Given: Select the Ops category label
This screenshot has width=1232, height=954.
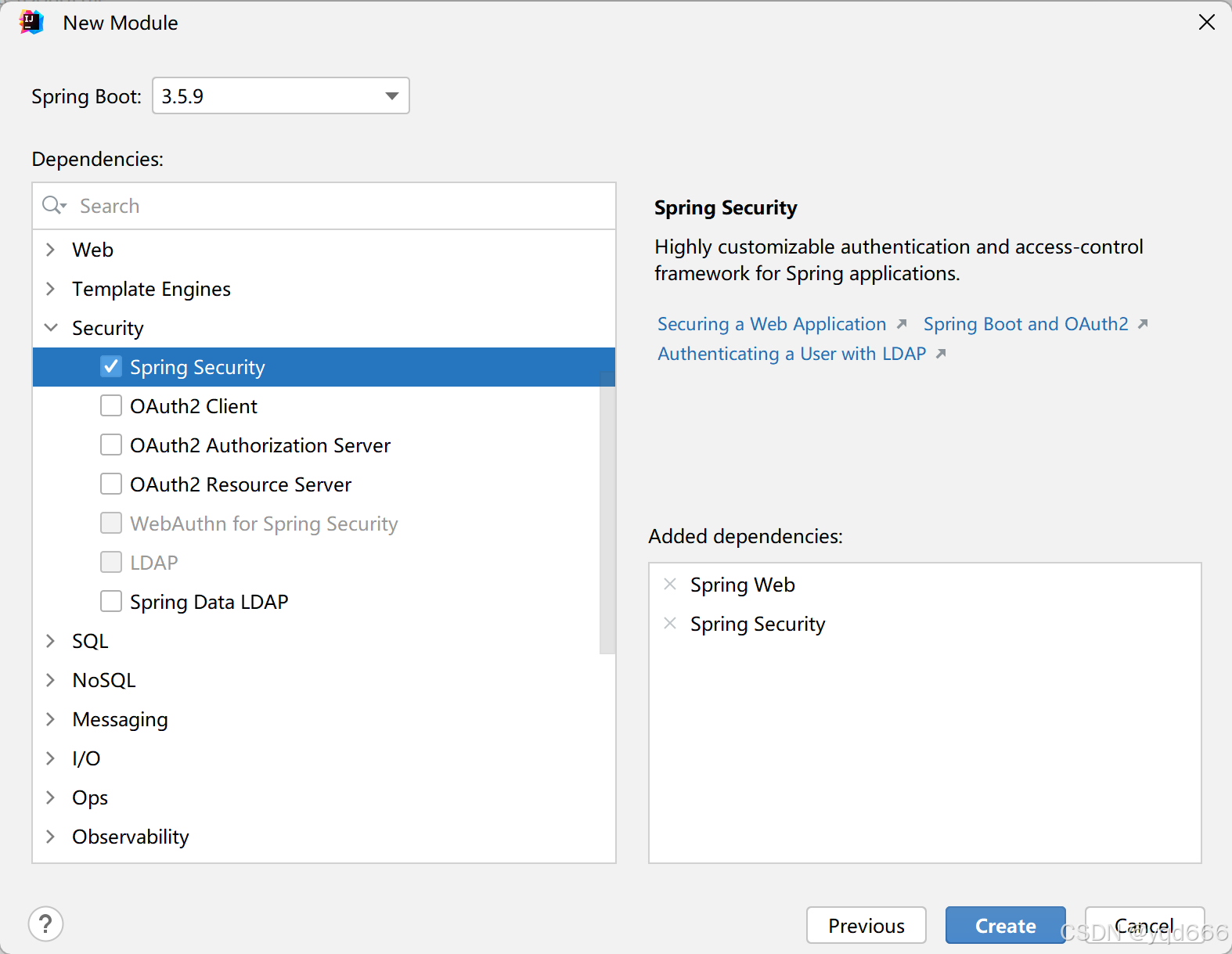Looking at the screenshot, I should (x=90, y=797).
